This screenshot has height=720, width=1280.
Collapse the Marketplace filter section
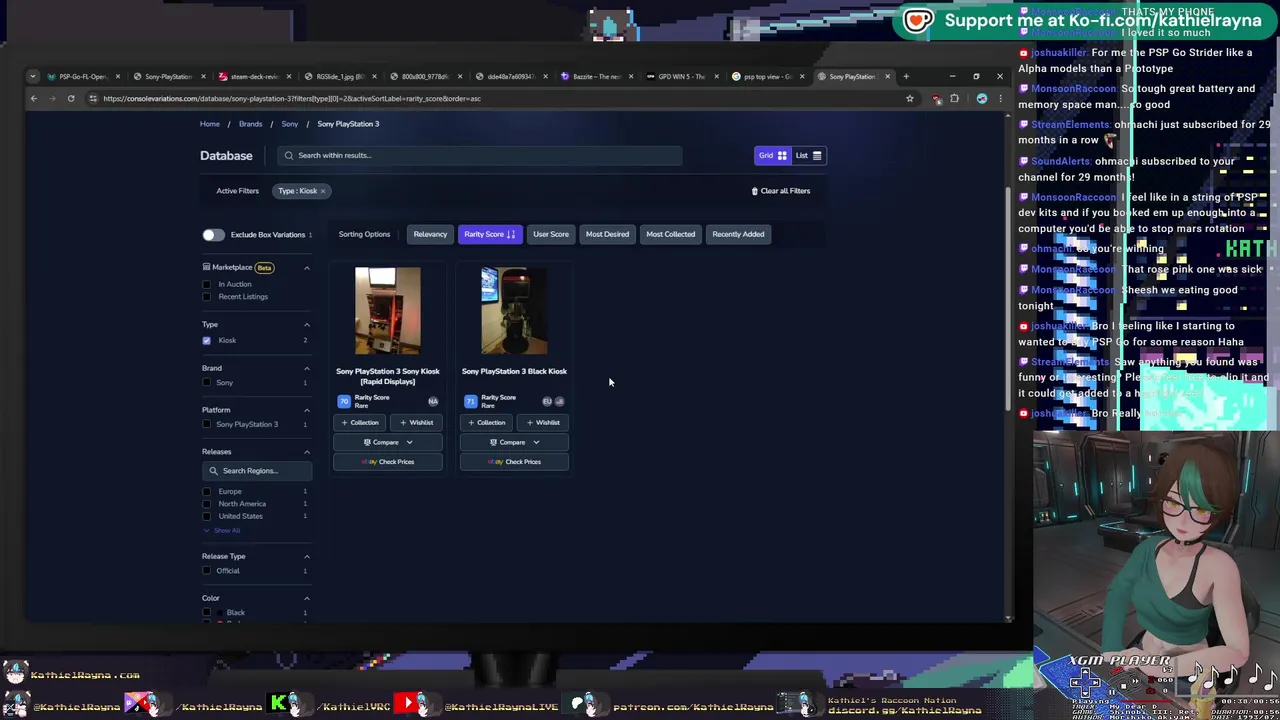click(307, 268)
